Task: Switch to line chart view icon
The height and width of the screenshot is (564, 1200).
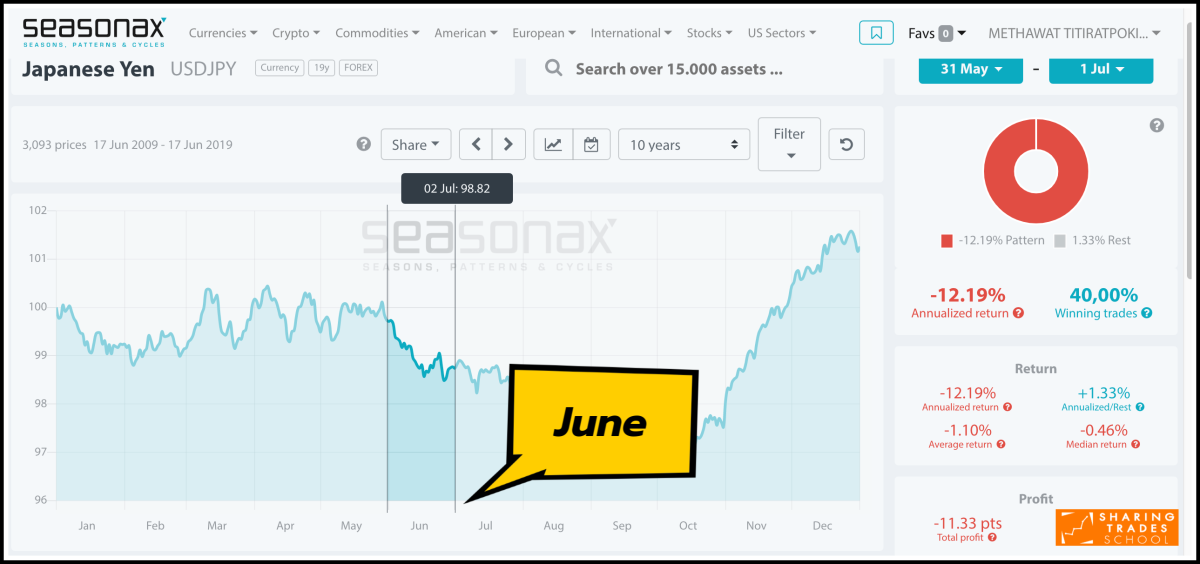Action: tap(553, 145)
